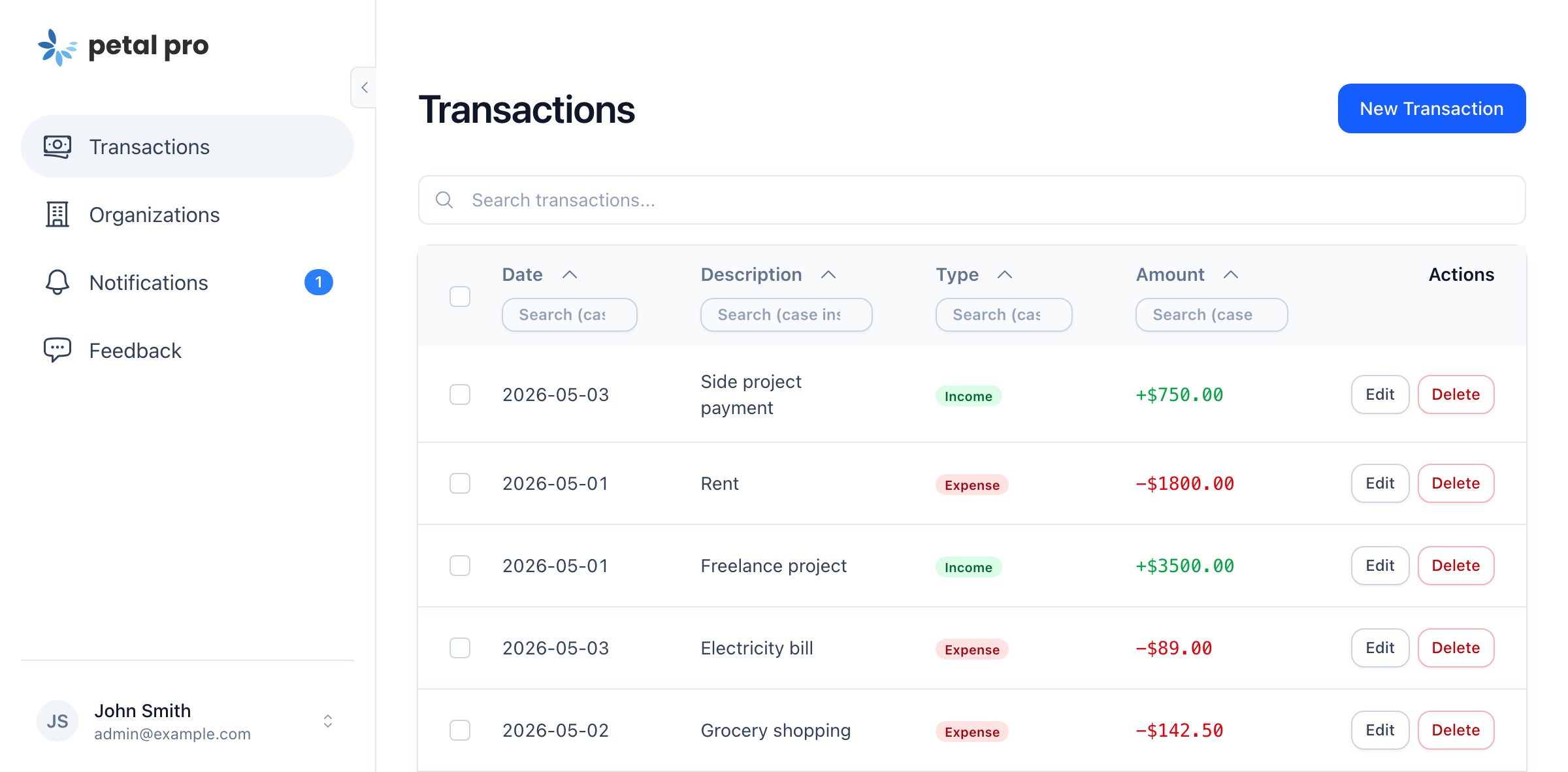Toggle the select-all header checkbox
The width and height of the screenshot is (1568, 772).
(x=460, y=297)
